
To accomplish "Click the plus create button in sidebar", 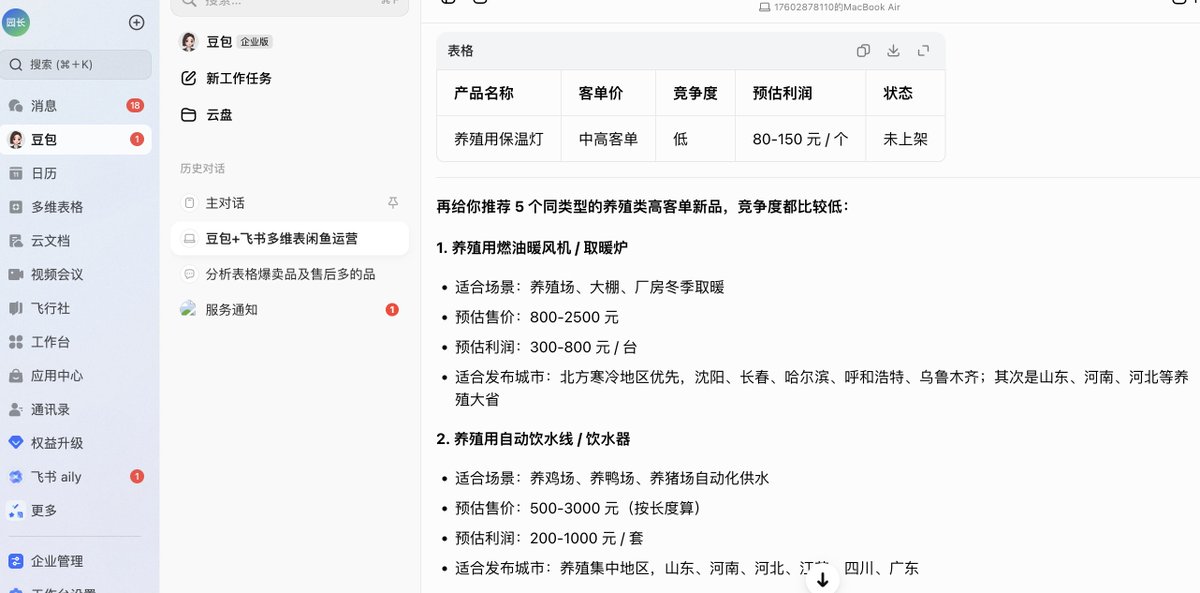I will (x=137, y=23).
